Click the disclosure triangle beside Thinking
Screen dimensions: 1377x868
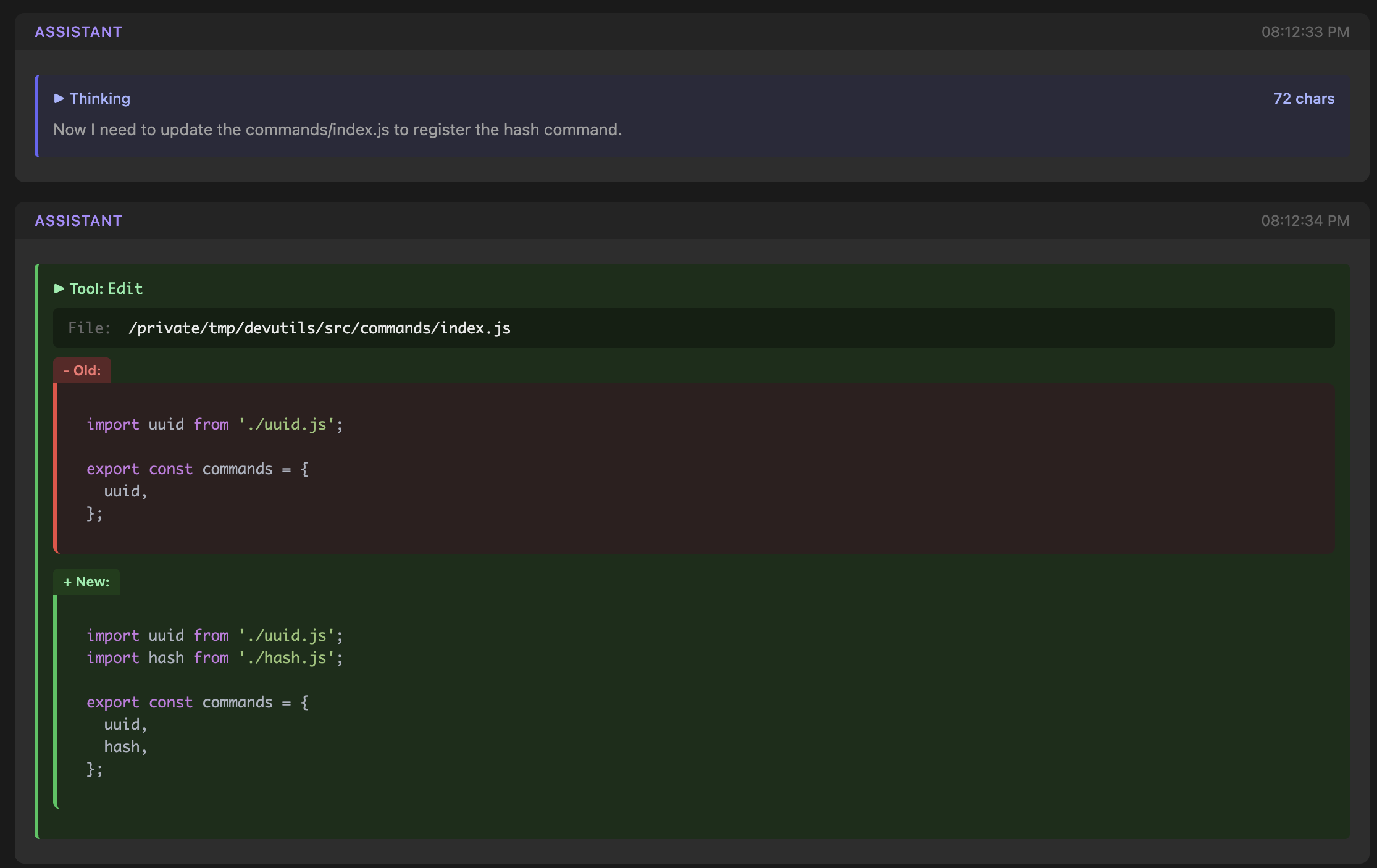coord(59,98)
